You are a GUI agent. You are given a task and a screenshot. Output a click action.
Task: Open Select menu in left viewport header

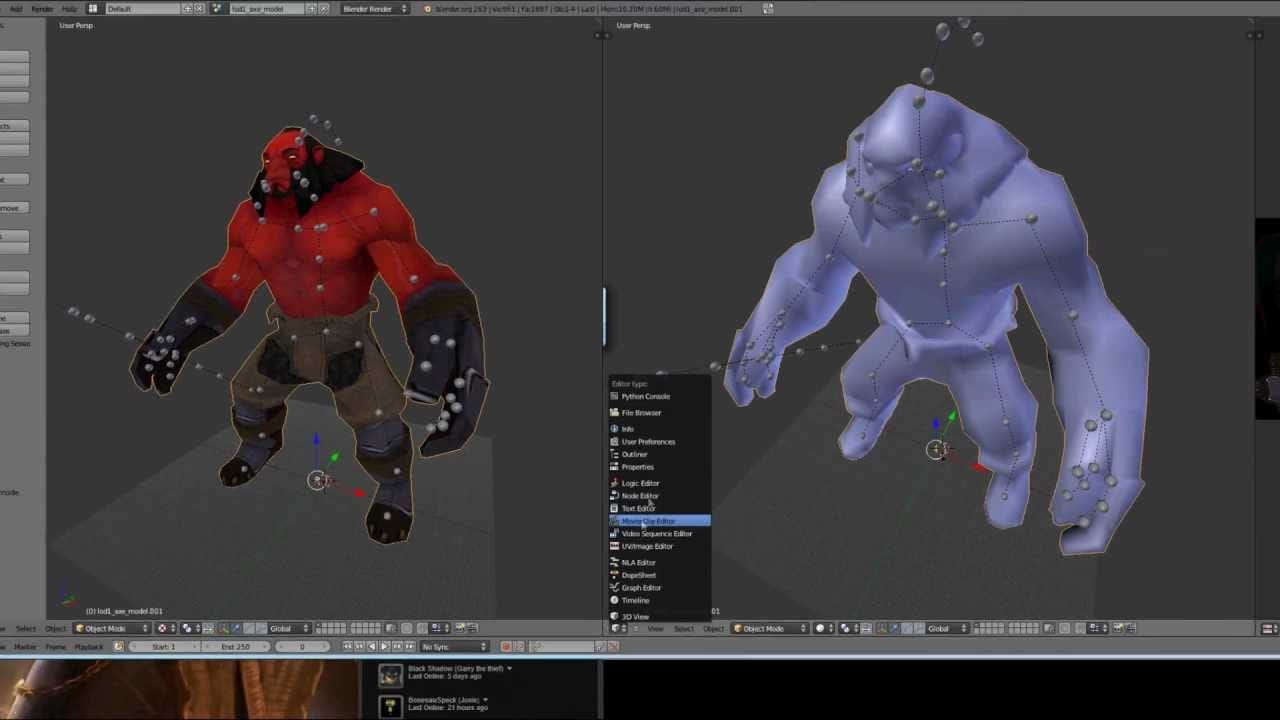(26, 628)
